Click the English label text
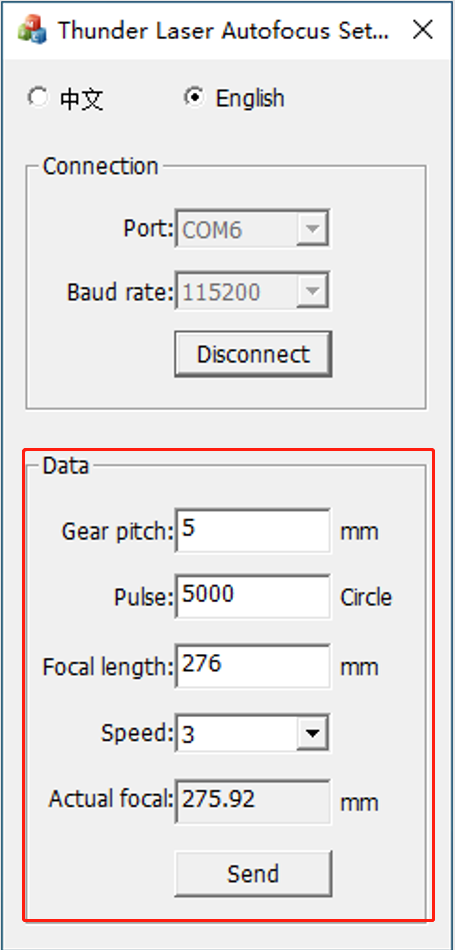 click(x=250, y=98)
